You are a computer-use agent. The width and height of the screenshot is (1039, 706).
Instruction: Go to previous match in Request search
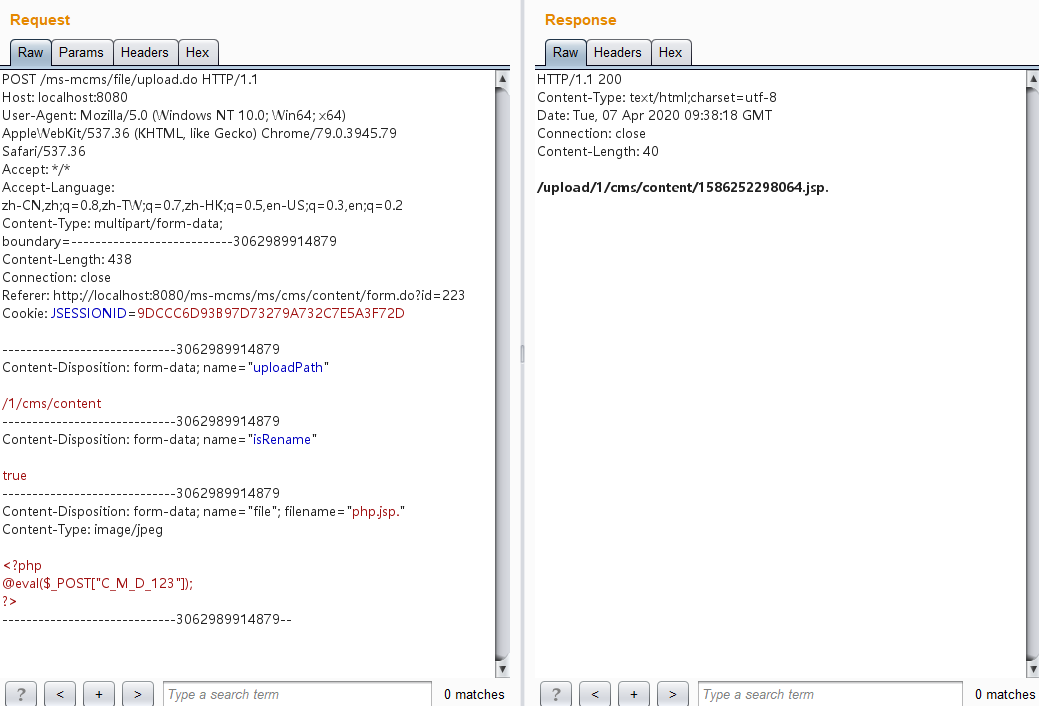click(x=60, y=694)
